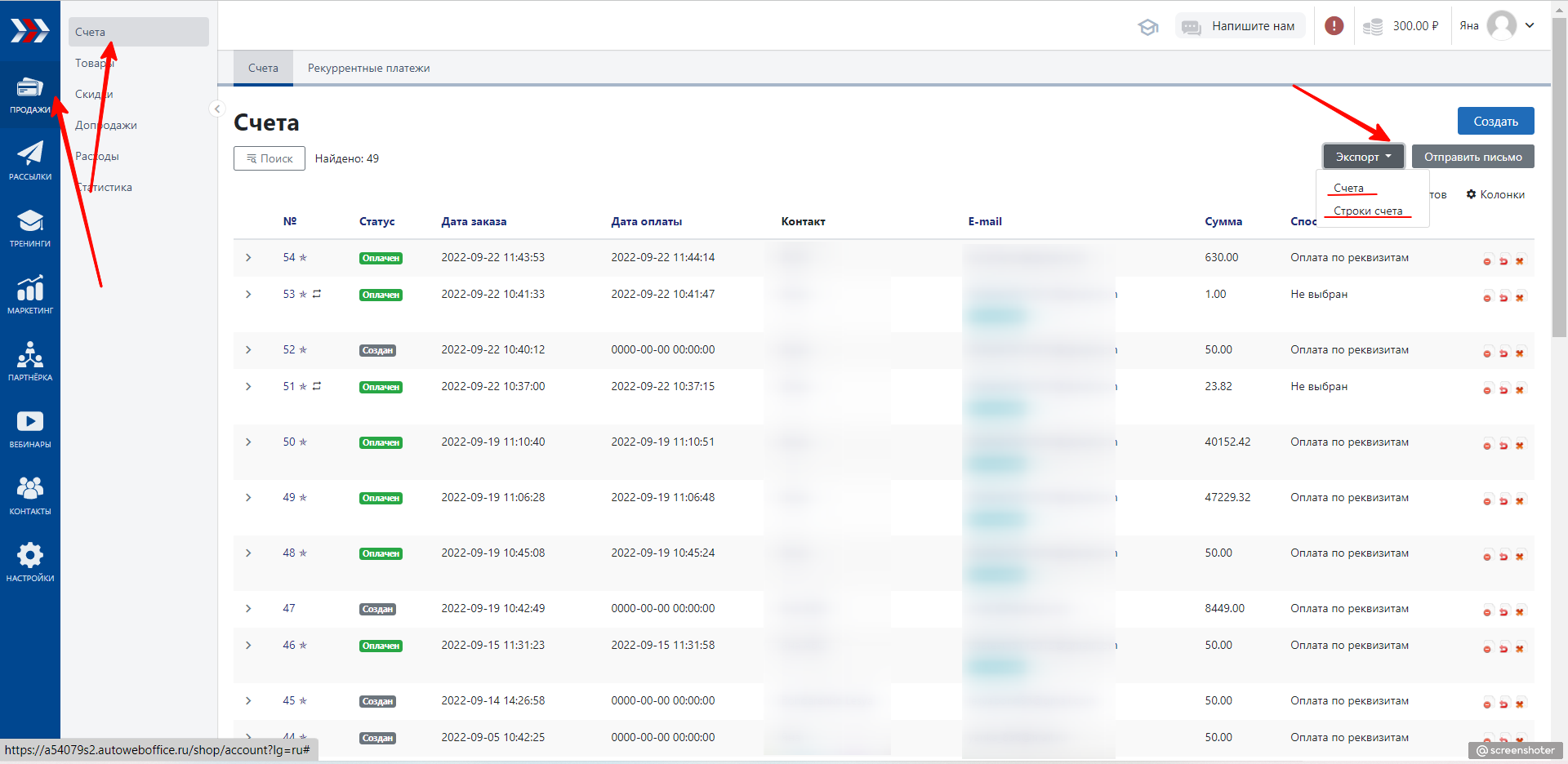Click the Создать button
The width and height of the screenshot is (1568, 764).
1495,121
